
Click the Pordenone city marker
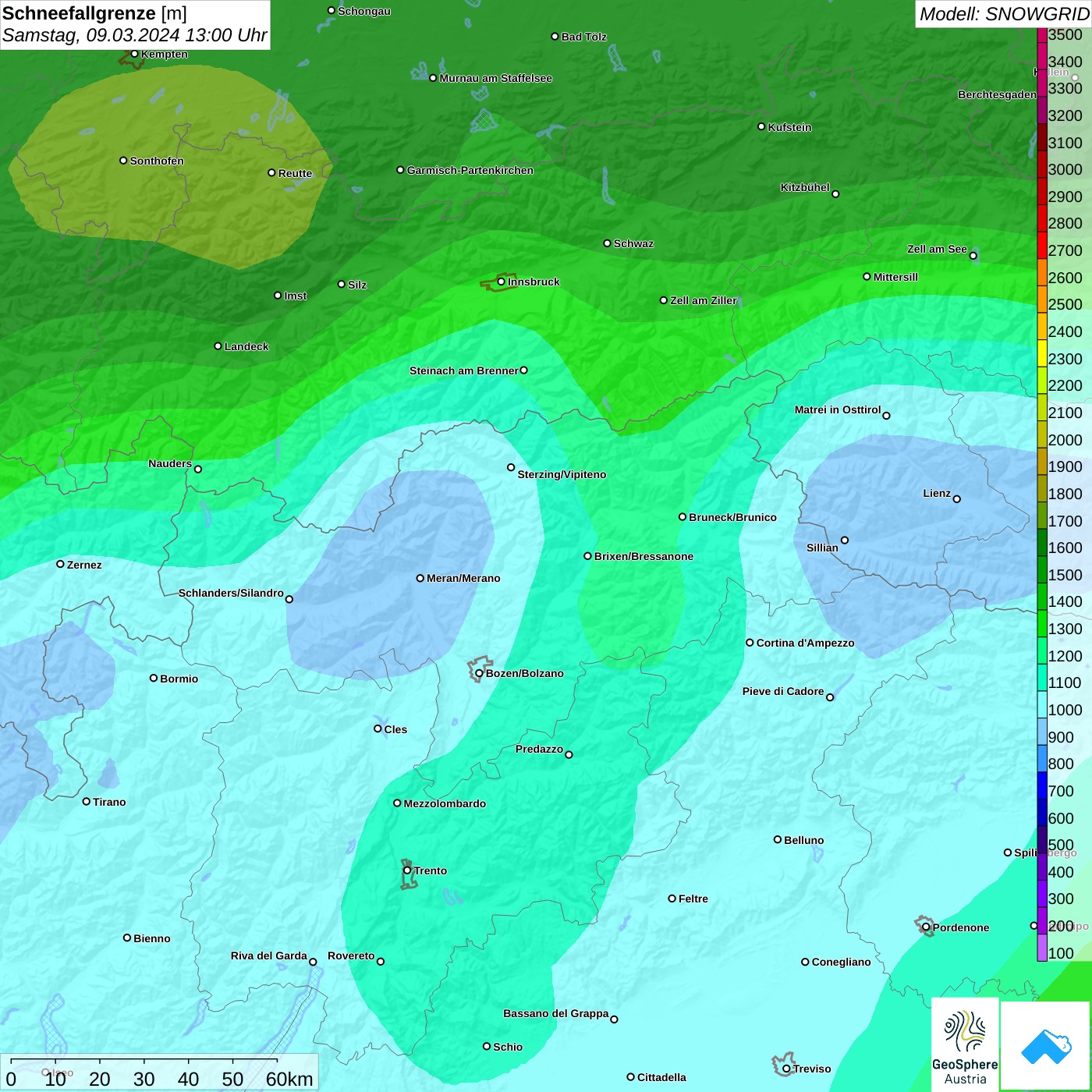926,927
